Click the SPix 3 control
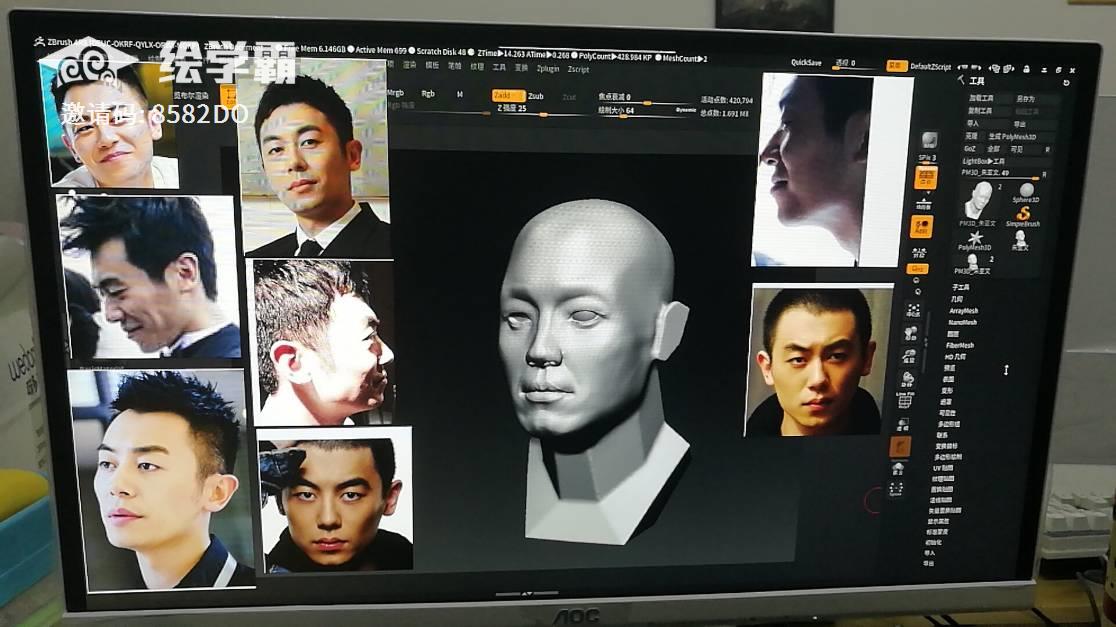This screenshot has height=627, width=1116. 927,157
